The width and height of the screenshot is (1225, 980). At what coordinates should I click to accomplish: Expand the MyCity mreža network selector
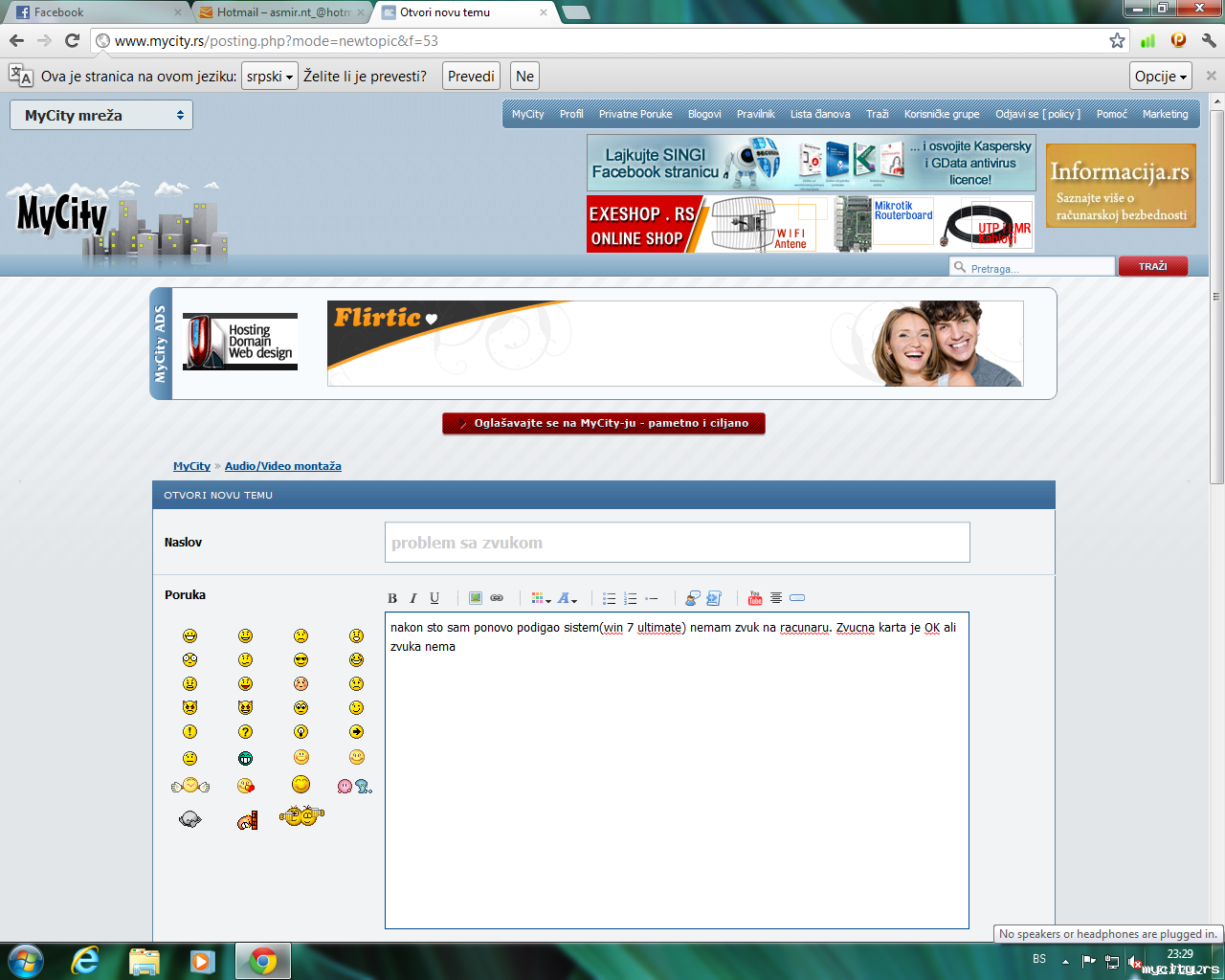tap(101, 115)
